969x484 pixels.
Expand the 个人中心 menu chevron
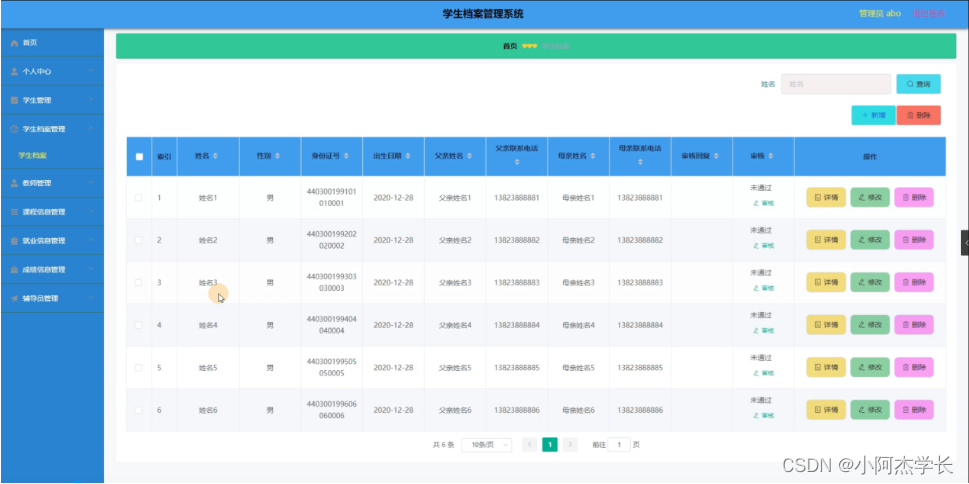pyautogui.click(x=91, y=71)
